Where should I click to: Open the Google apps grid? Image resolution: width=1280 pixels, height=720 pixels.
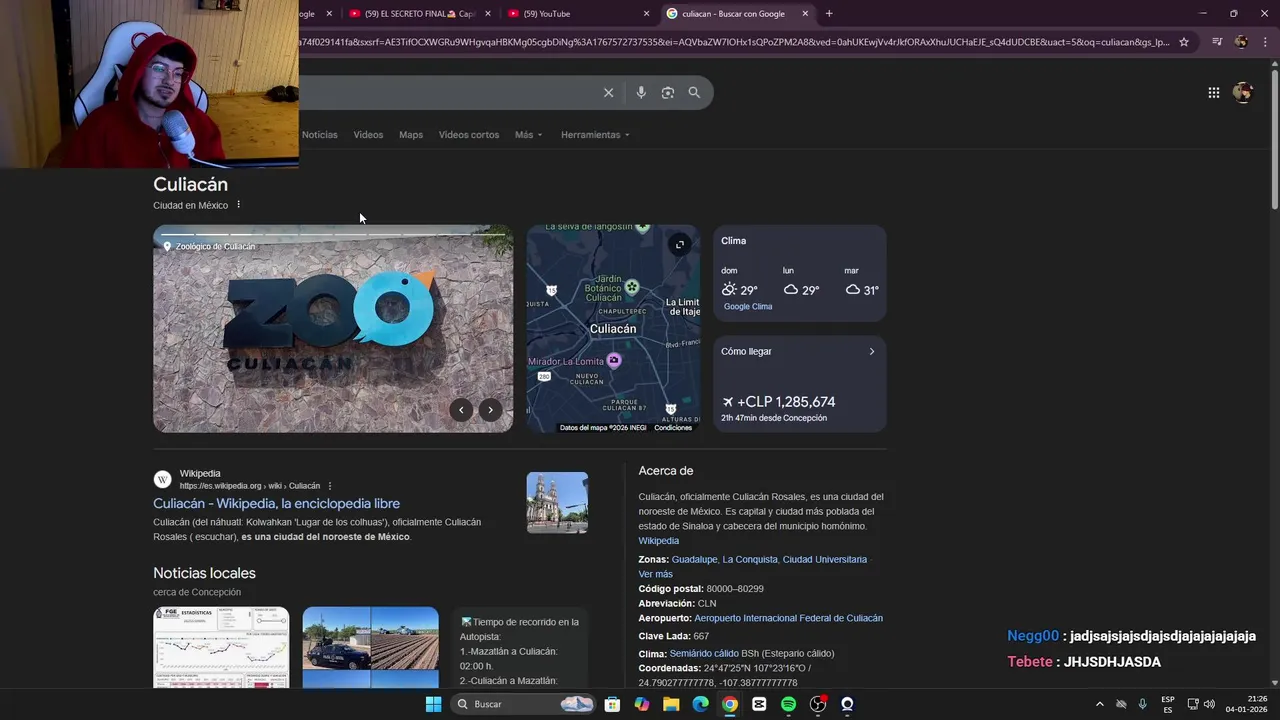pyautogui.click(x=1213, y=92)
